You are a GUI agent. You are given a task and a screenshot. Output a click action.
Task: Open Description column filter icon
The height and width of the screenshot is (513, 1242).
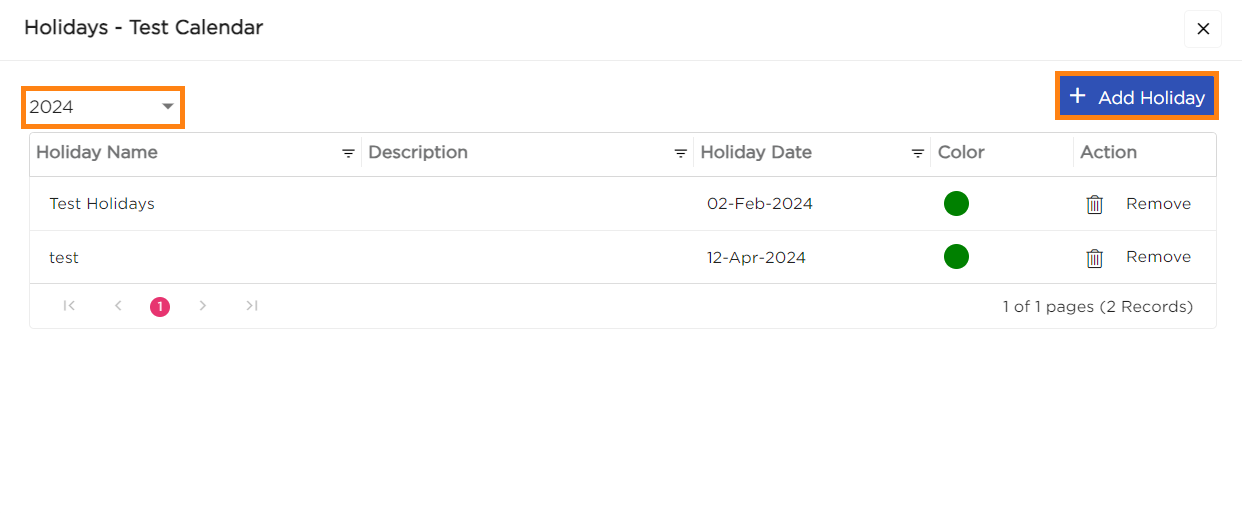click(x=680, y=154)
